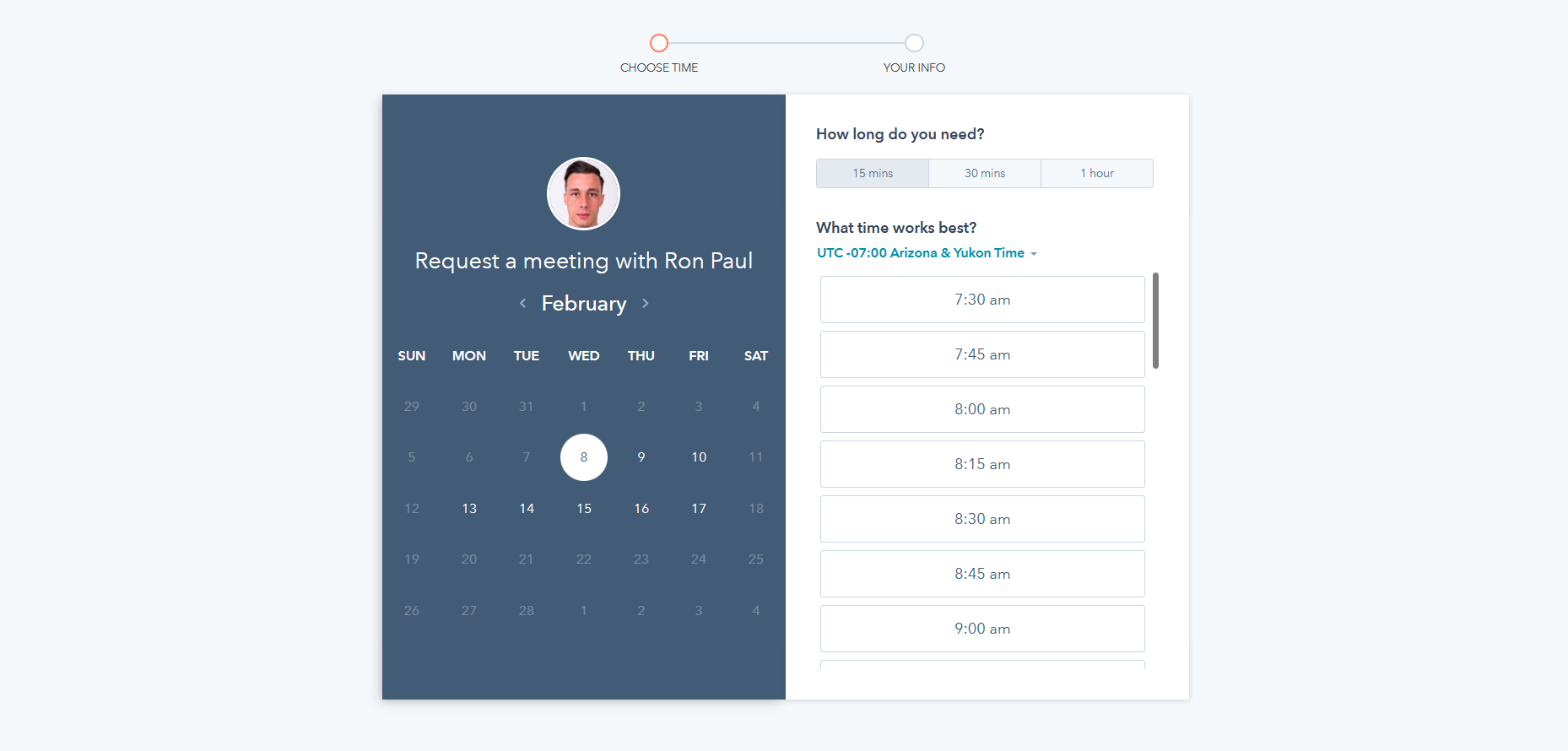Pick the 7:30 am time slot

pyautogui.click(x=981, y=300)
